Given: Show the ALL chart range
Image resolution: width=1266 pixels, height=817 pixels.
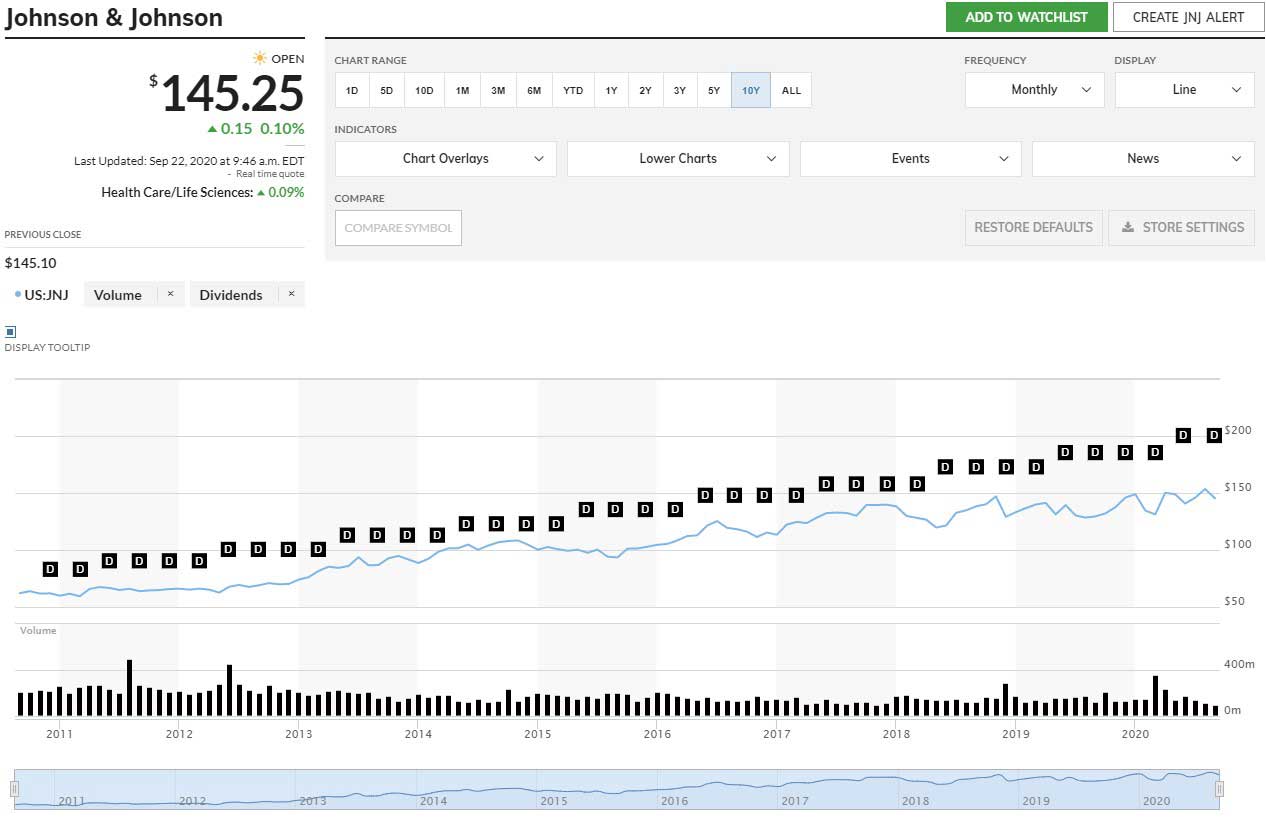Looking at the screenshot, I should [791, 90].
